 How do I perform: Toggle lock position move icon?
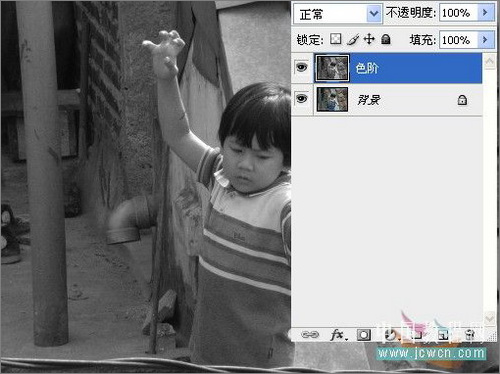pyautogui.click(x=369, y=39)
